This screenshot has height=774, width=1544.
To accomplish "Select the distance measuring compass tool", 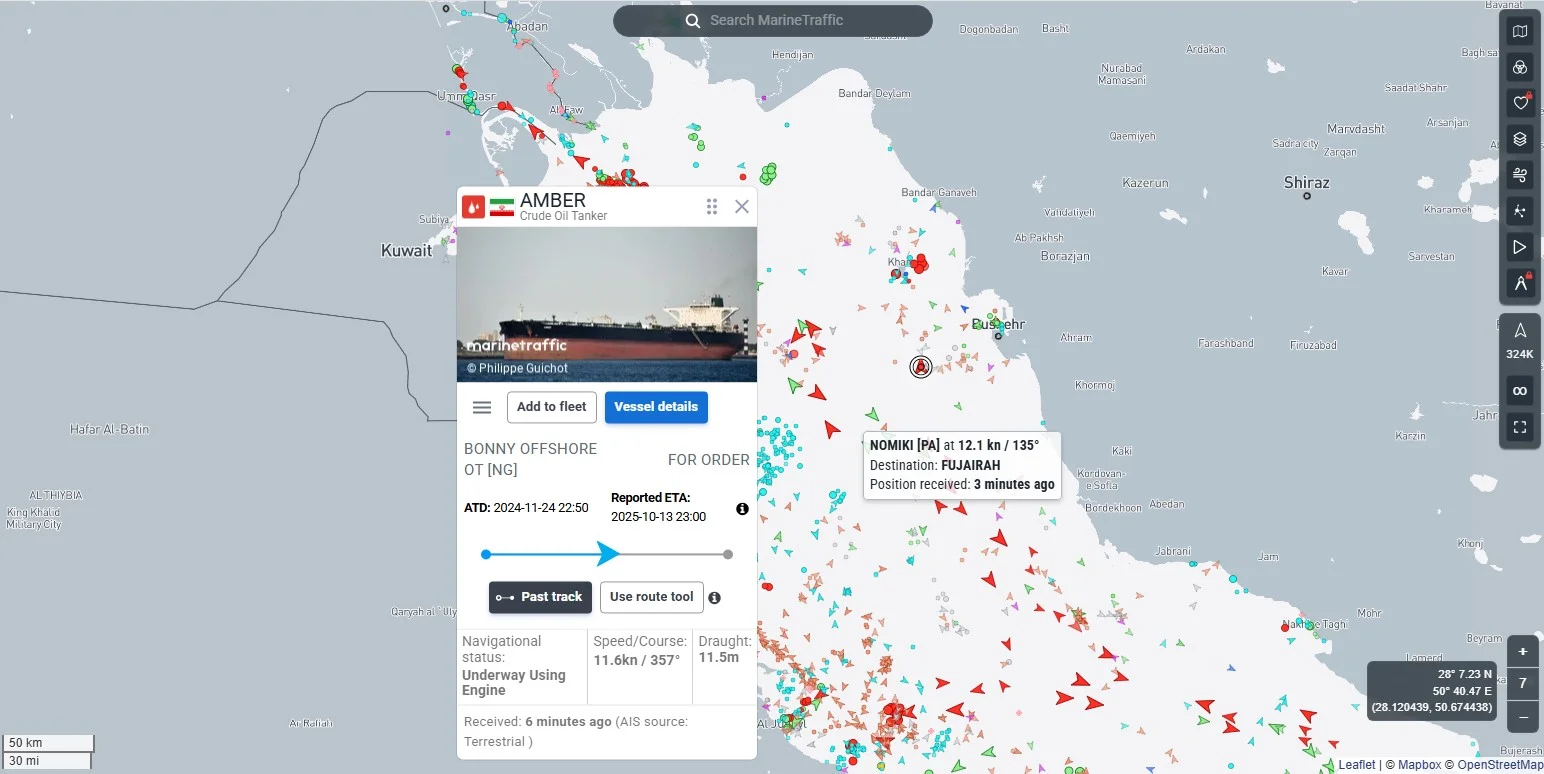I will pos(1520,283).
